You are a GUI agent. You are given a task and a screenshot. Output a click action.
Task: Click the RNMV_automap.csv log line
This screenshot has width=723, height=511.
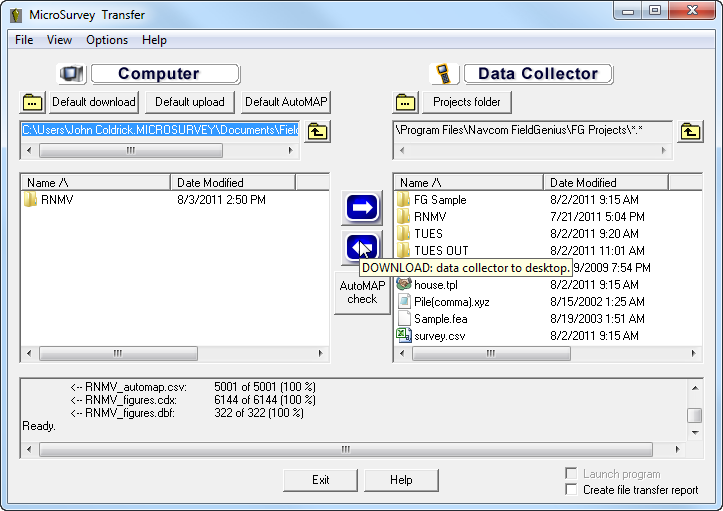(x=193, y=386)
